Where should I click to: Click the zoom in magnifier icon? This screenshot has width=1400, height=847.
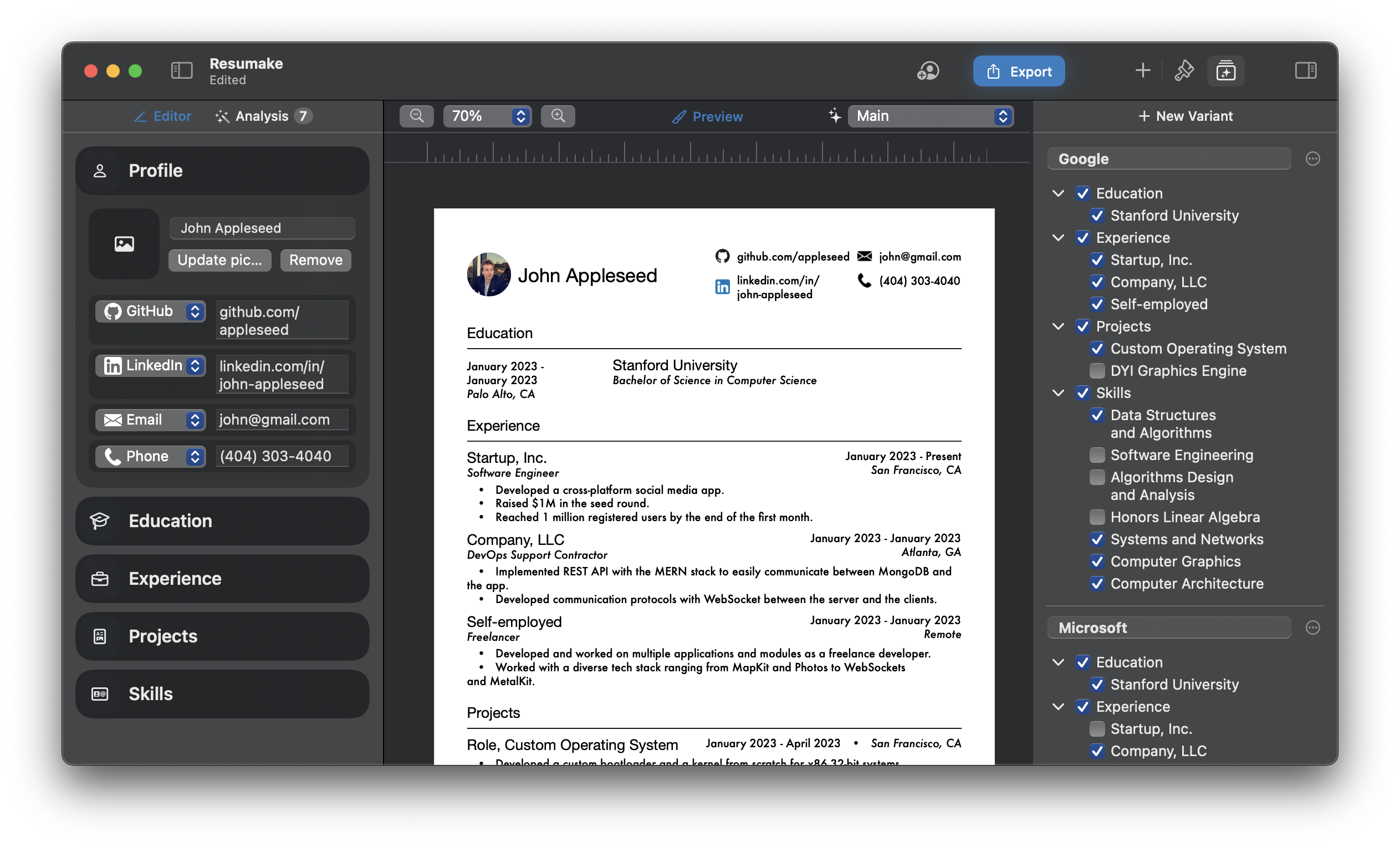click(558, 116)
